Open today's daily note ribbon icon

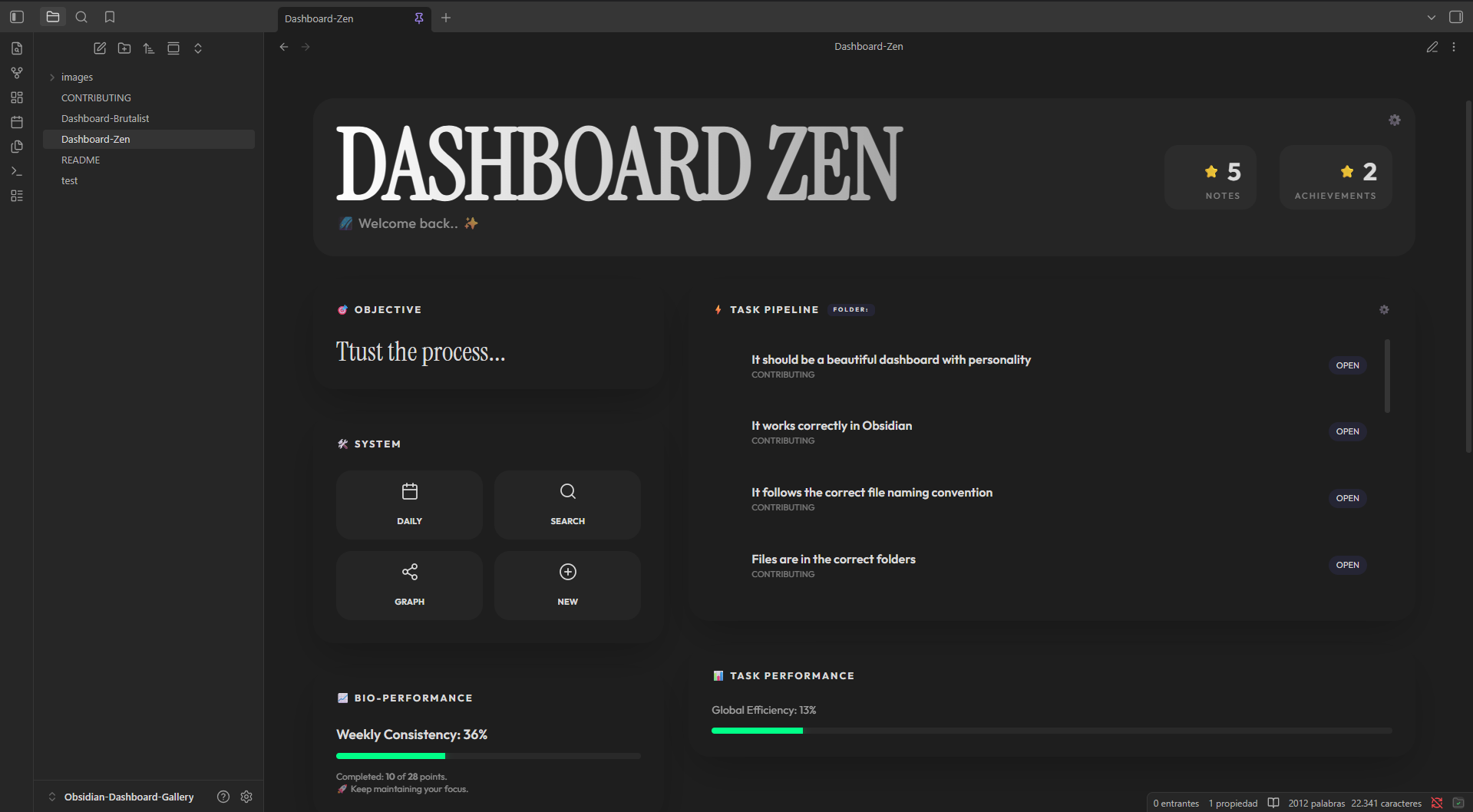point(17,122)
